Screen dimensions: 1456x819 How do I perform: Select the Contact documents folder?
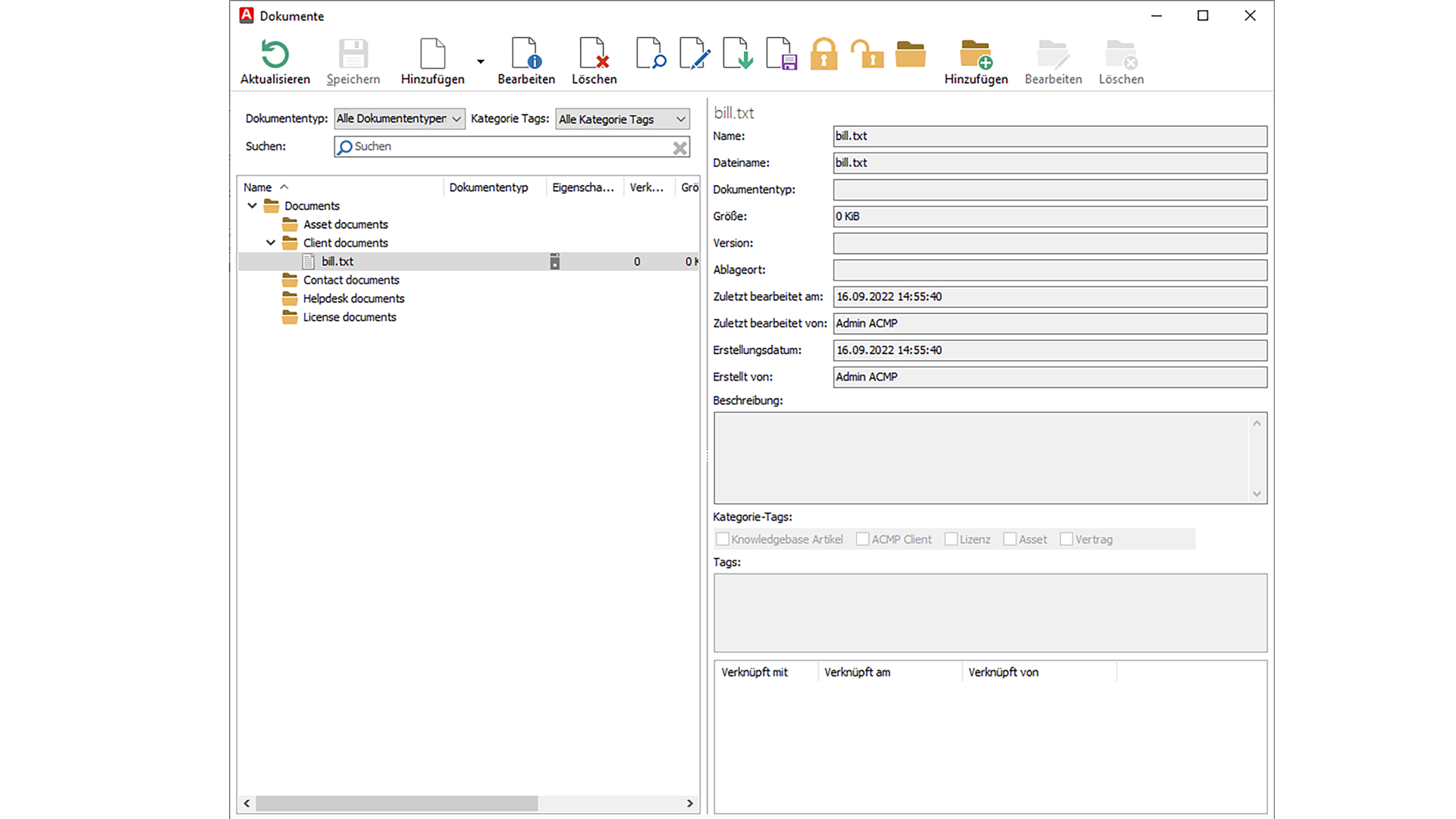click(x=351, y=280)
